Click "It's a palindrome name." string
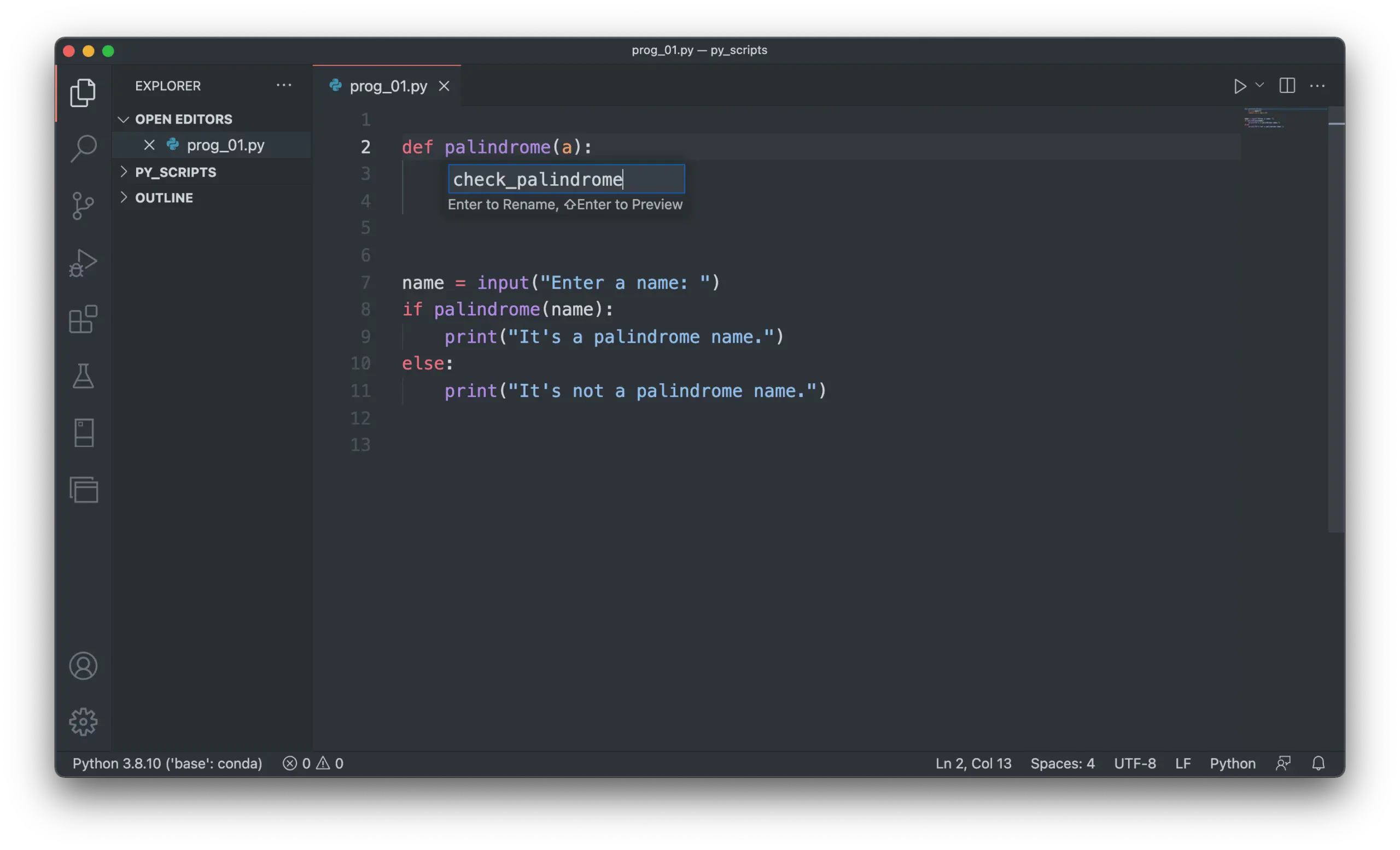This screenshot has height=850, width=1400. tap(641, 337)
